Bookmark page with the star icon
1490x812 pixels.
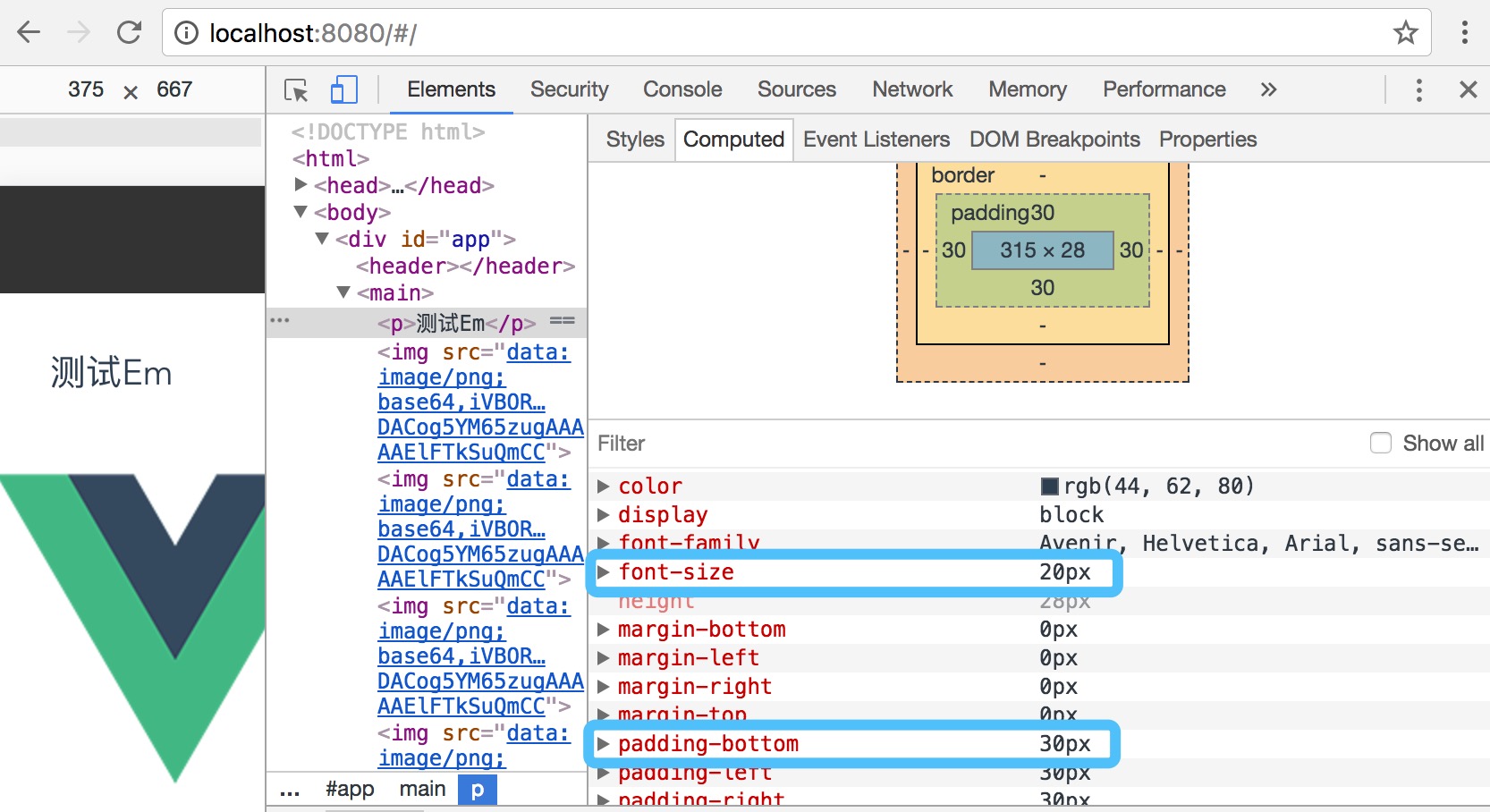tap(1405, 33)
